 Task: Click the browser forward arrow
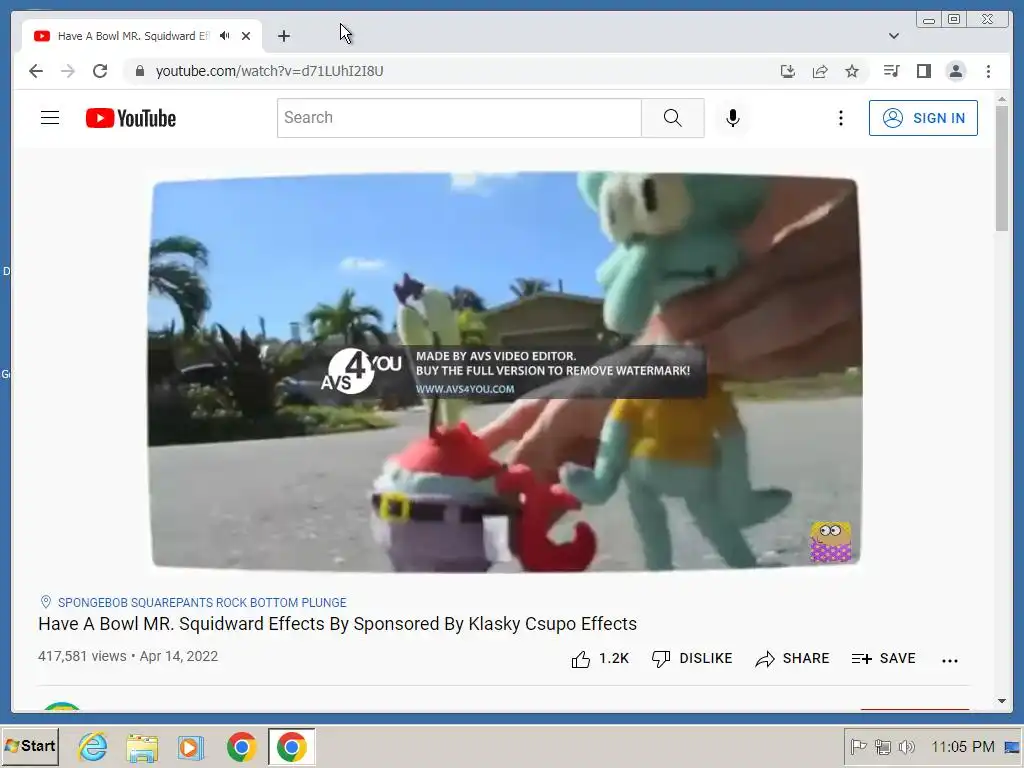pyautogui.click(x=68, y=71)
